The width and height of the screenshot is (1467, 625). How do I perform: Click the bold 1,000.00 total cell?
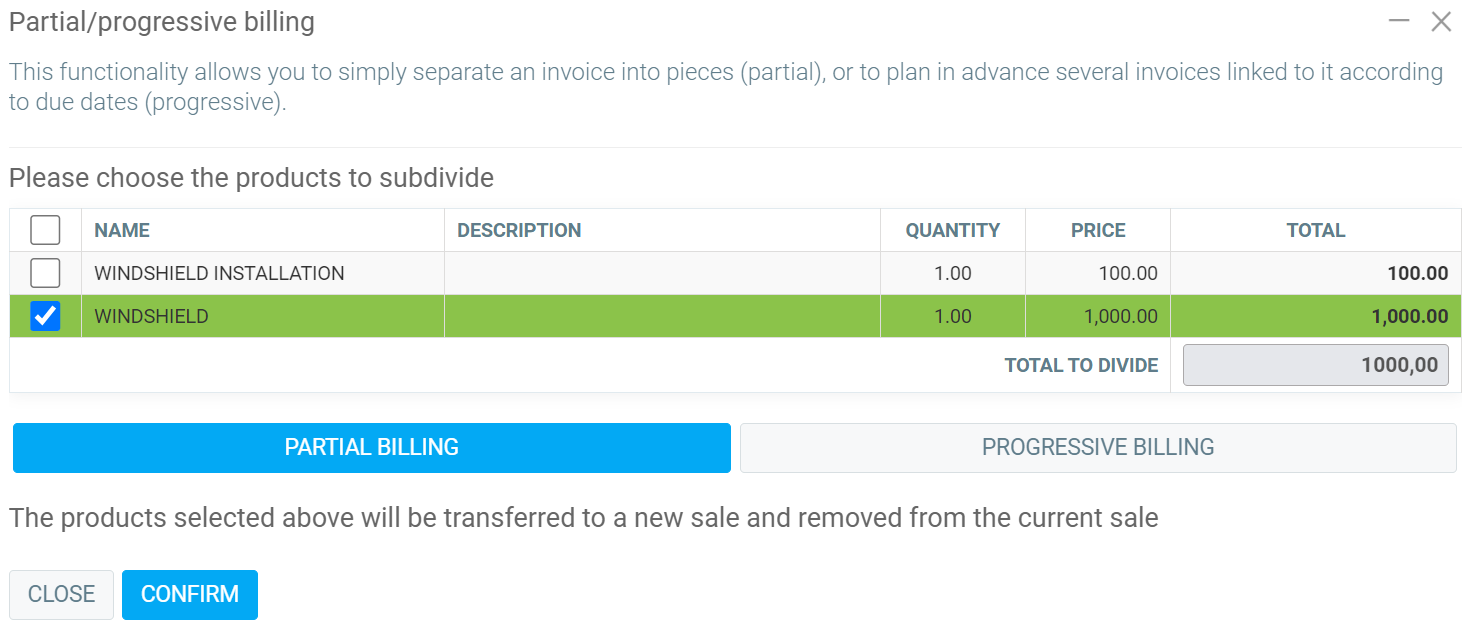tap(1409, 316)
